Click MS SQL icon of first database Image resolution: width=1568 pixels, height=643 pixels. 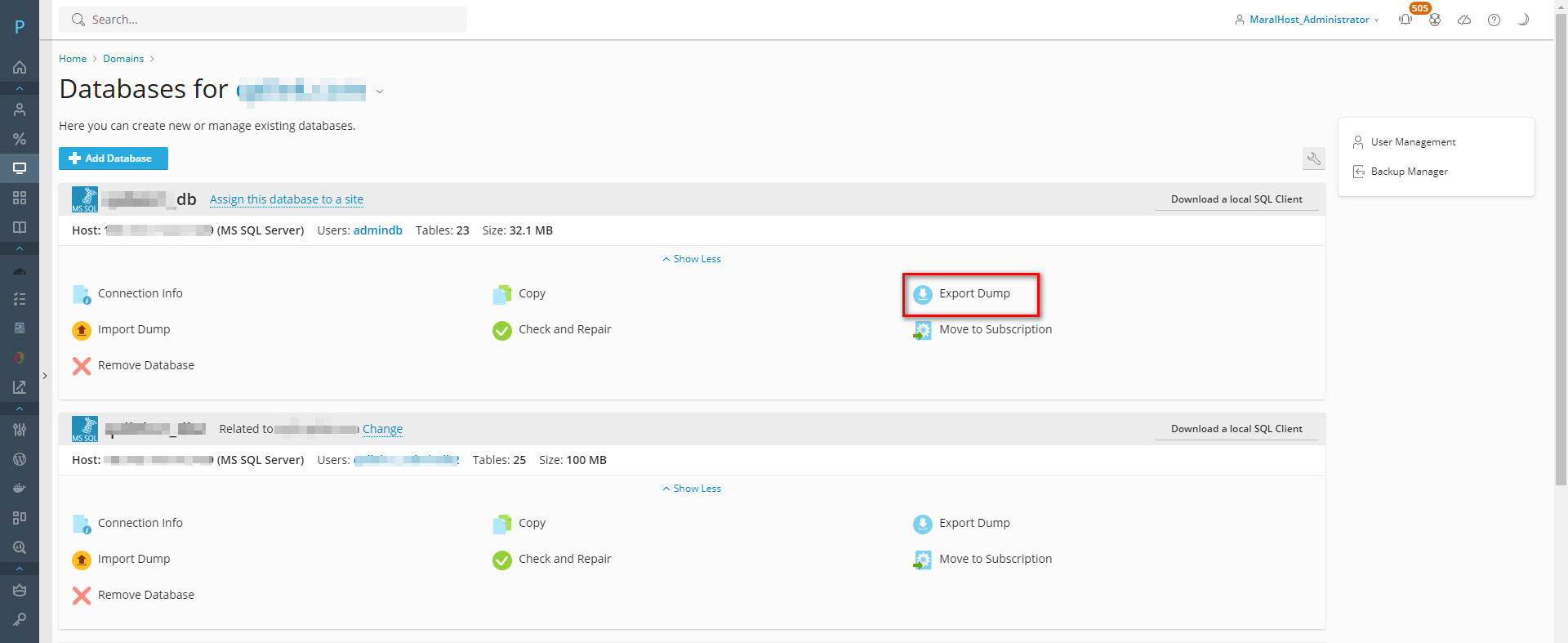pyautogui.click(x=85, y=199)
